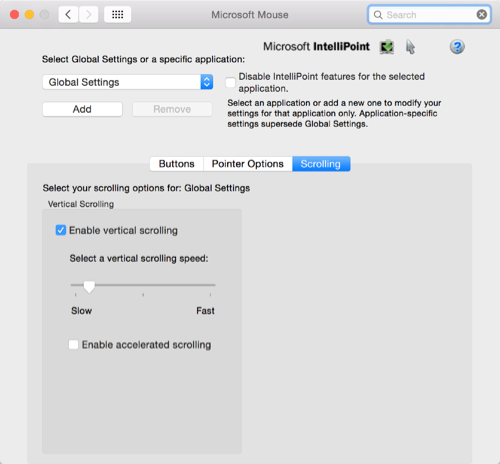
Task: Check Enable accelerated scrolling
Action: (x=73, y=344)
